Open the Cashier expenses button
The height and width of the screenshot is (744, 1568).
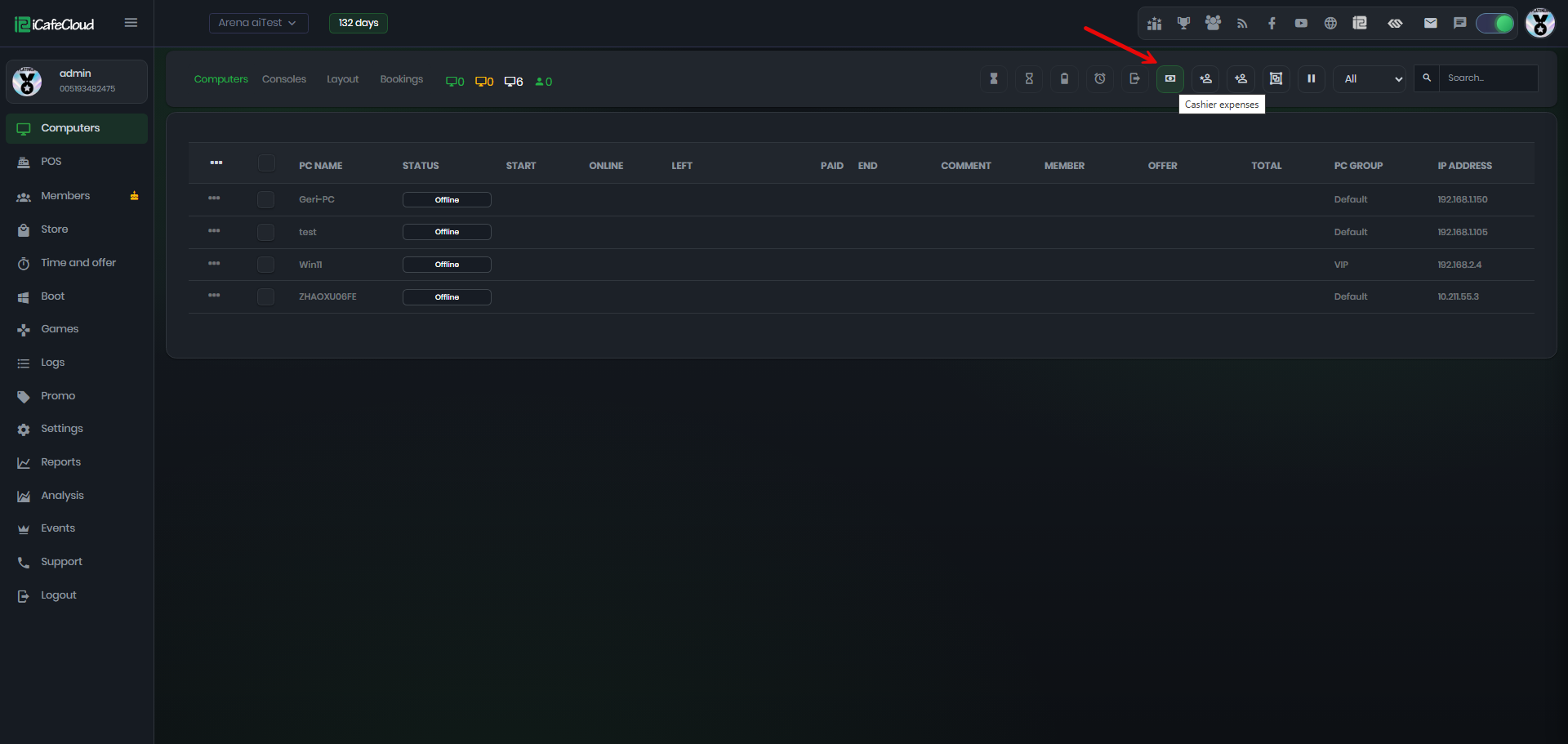tap(1170, 78)
